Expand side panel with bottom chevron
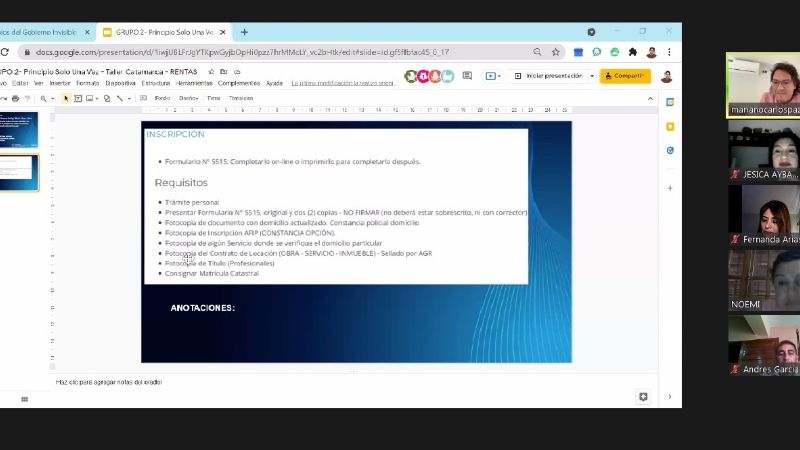The height and width of the screenshot is (450, 800). [x=670, y=396]
